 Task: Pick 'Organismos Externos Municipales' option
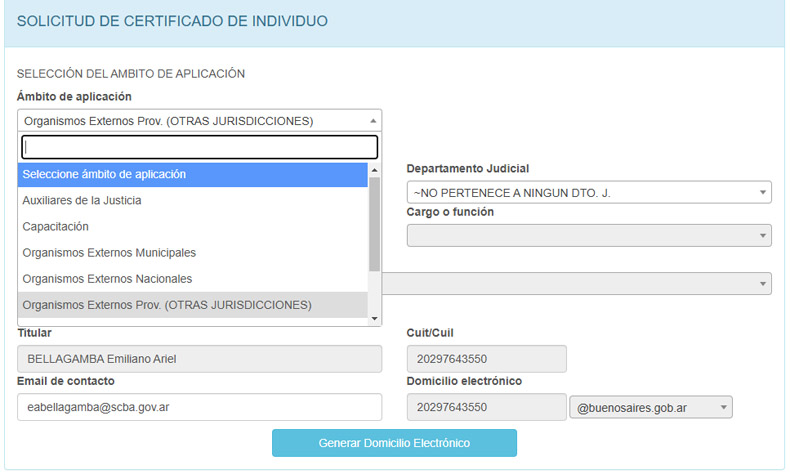pyautogui.click(x=193, y=252)
